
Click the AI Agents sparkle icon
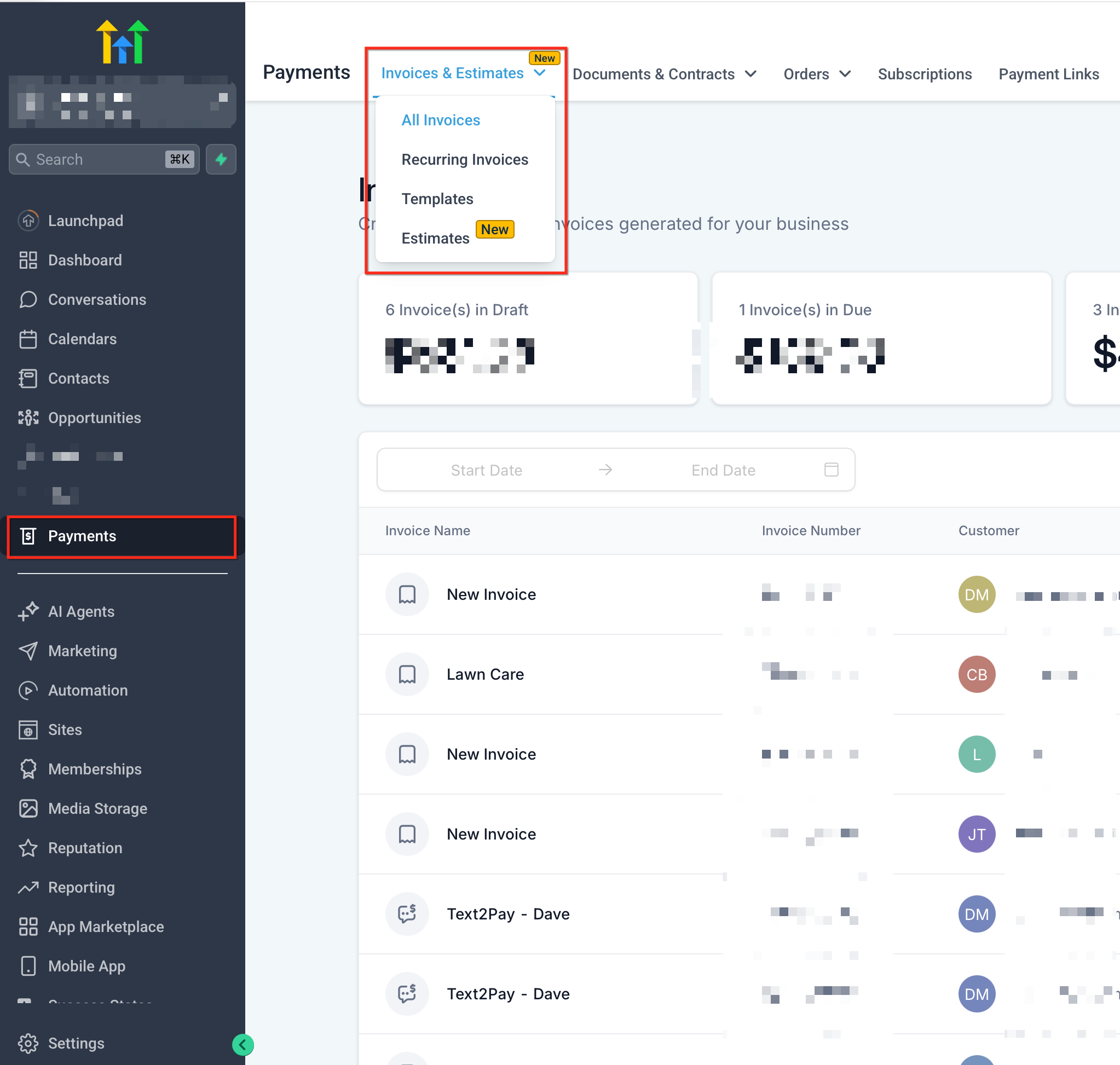coord(28,611)
